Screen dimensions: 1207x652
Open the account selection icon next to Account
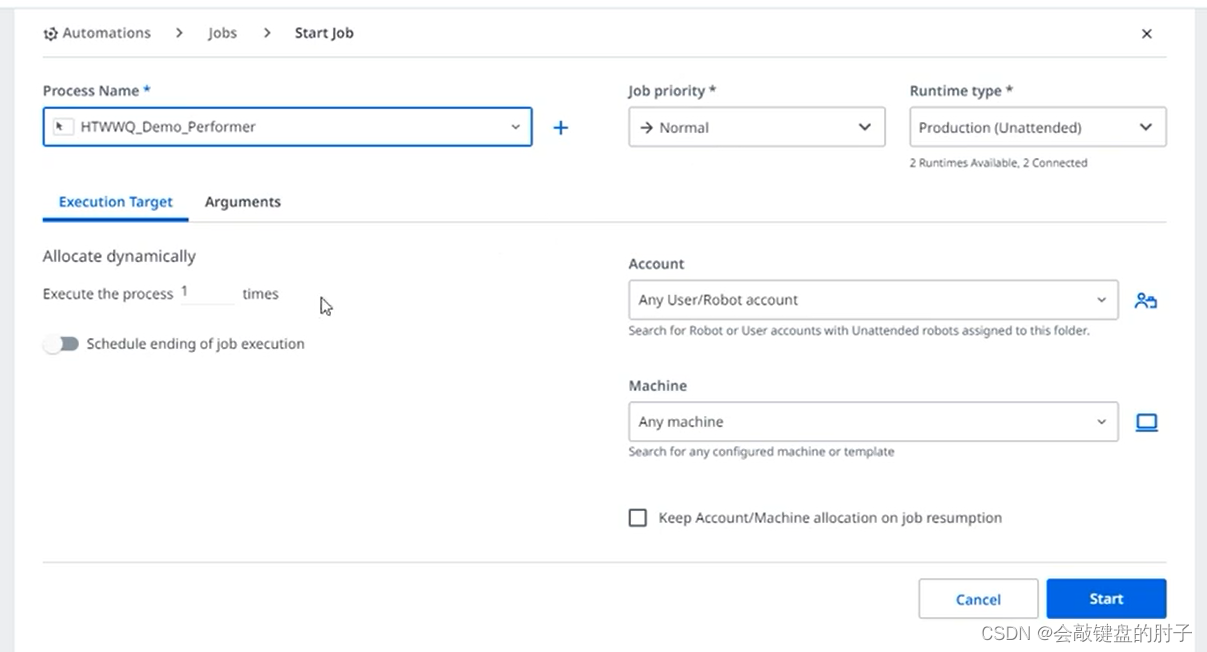point(1146,300)
